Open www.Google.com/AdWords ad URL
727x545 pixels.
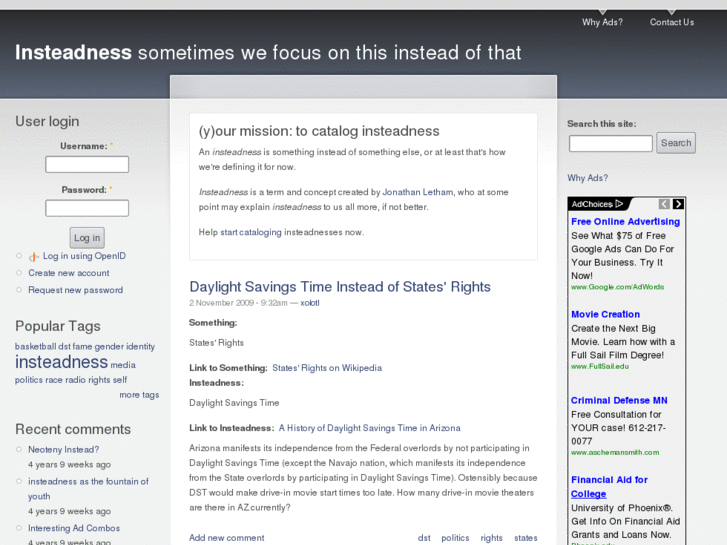618,287
